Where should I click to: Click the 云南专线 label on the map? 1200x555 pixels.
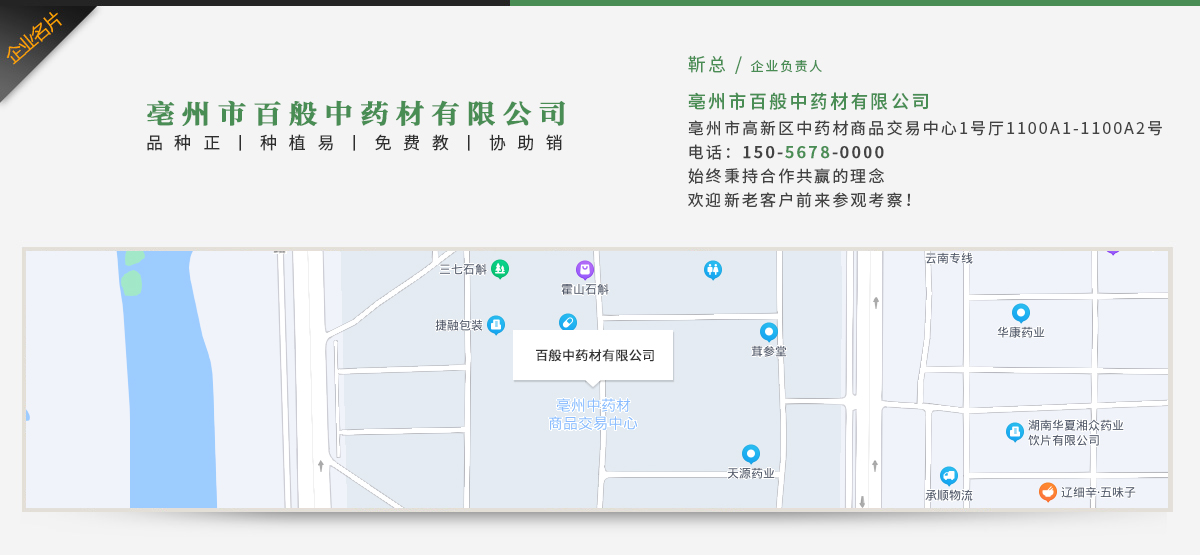(948, 258)
